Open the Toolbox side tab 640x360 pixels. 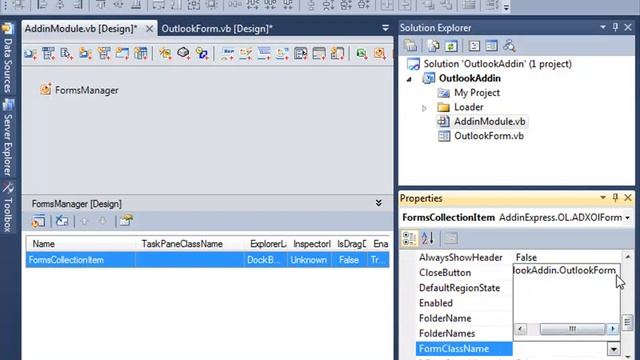[x=7, y=207]
